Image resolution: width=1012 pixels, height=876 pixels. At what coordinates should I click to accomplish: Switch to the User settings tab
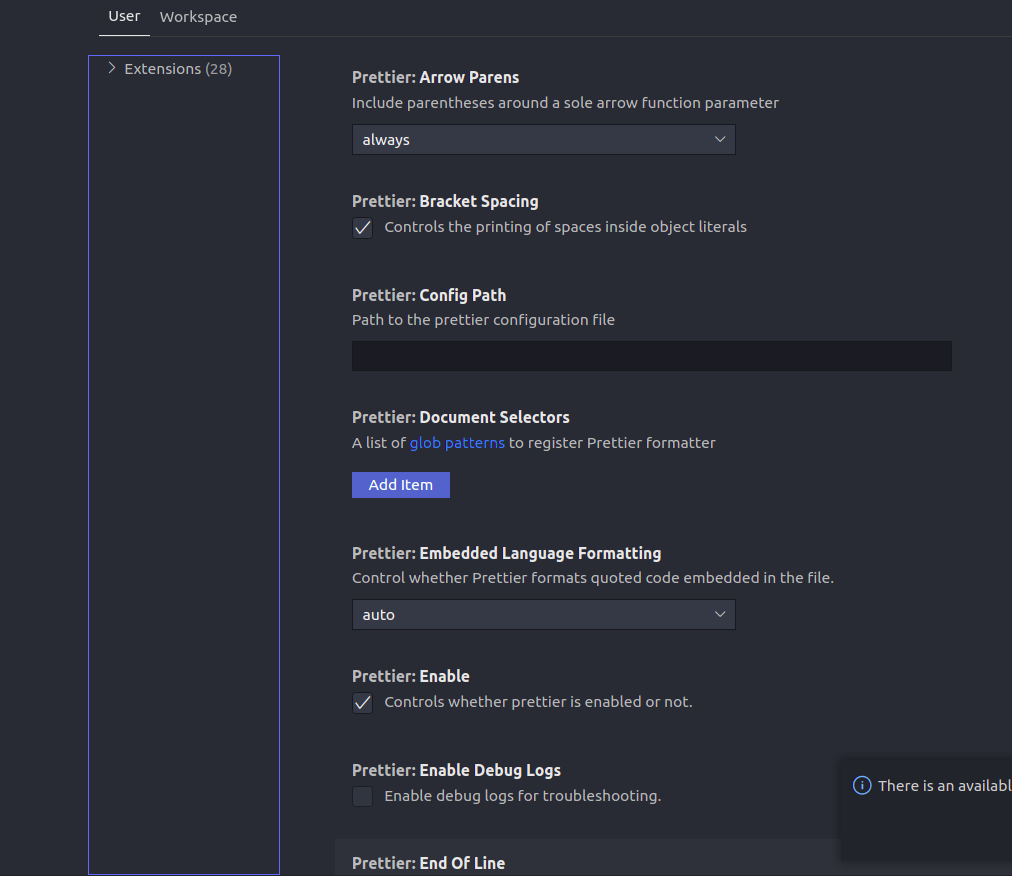coord(124,16)
